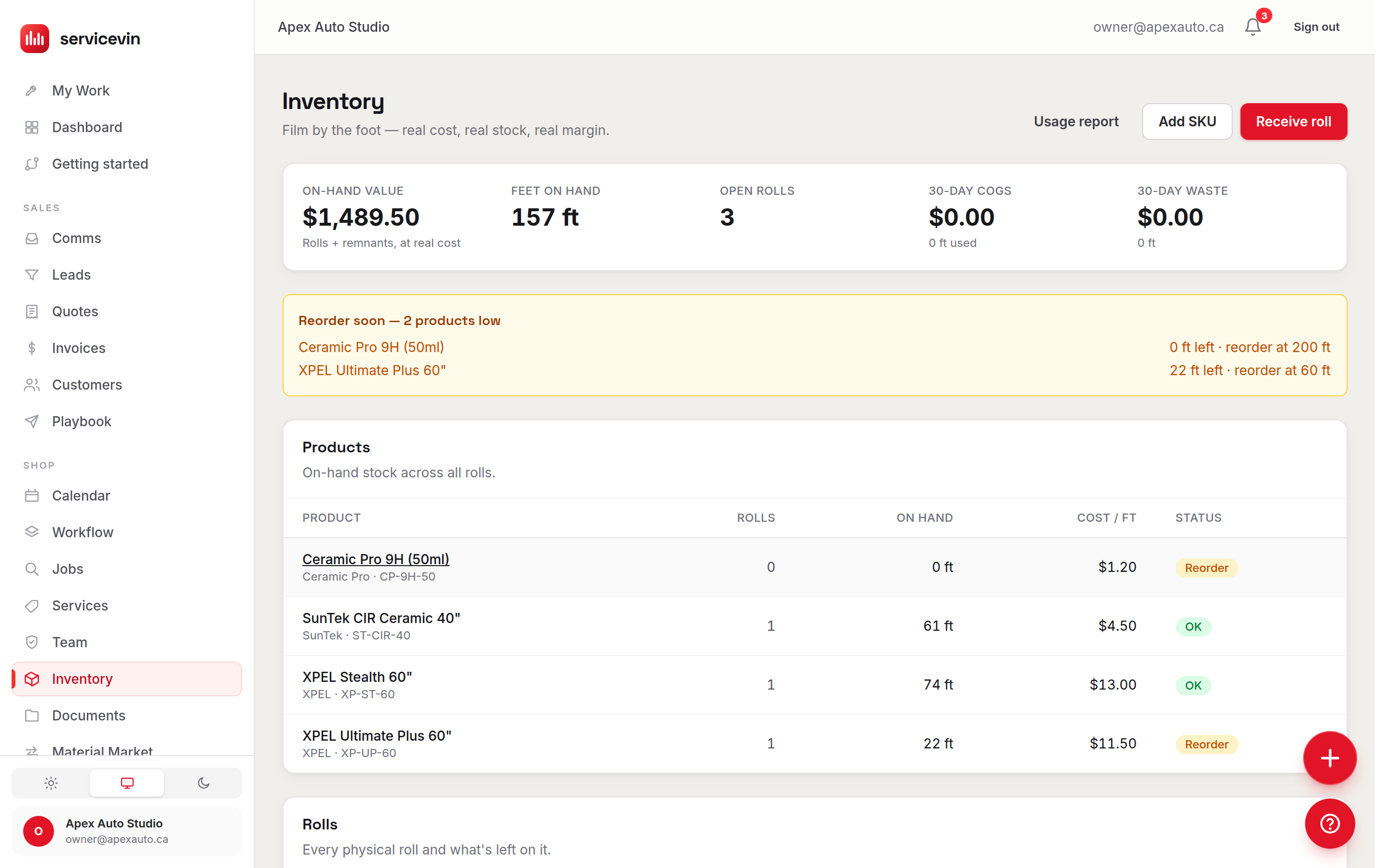Image resolution: width=1389 pixels, height=868 pixels.
Task: Select XPEL Ultimate Plus 60" table row
Action: [x=815, y=744]
